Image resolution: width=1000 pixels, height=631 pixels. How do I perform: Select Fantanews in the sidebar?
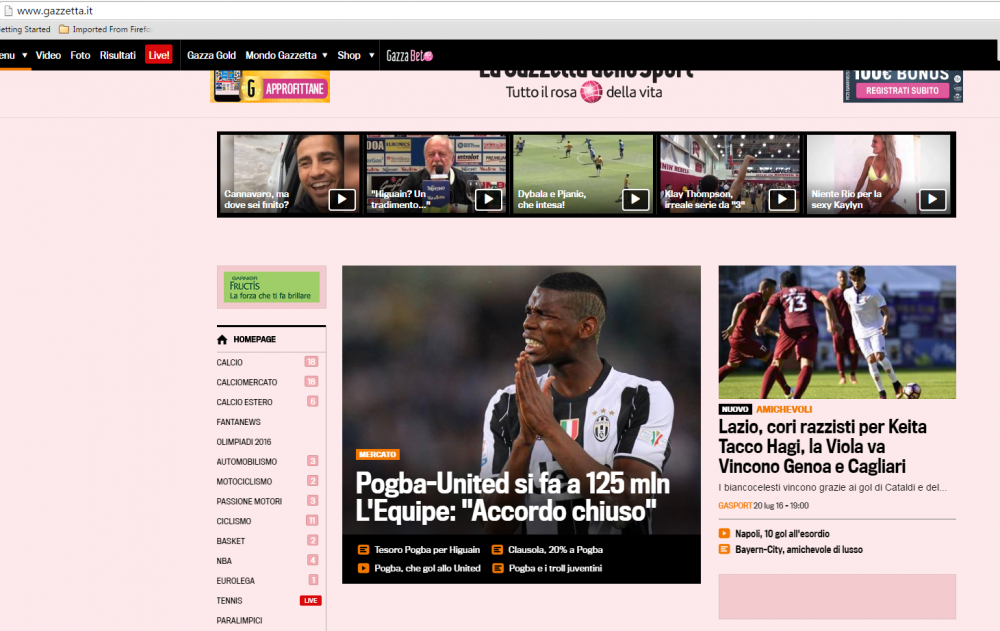coord(239,422)
